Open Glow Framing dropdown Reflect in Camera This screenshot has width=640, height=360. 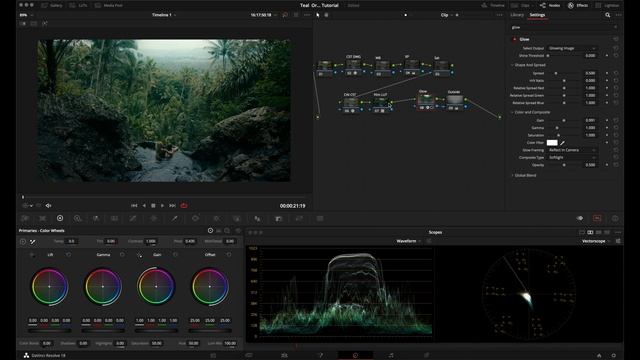(x=572, y=150)
